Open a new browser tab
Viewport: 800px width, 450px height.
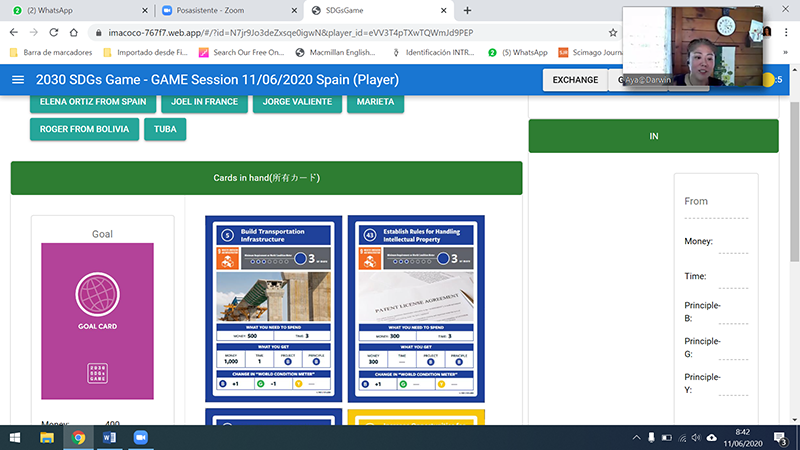point(467,10)
